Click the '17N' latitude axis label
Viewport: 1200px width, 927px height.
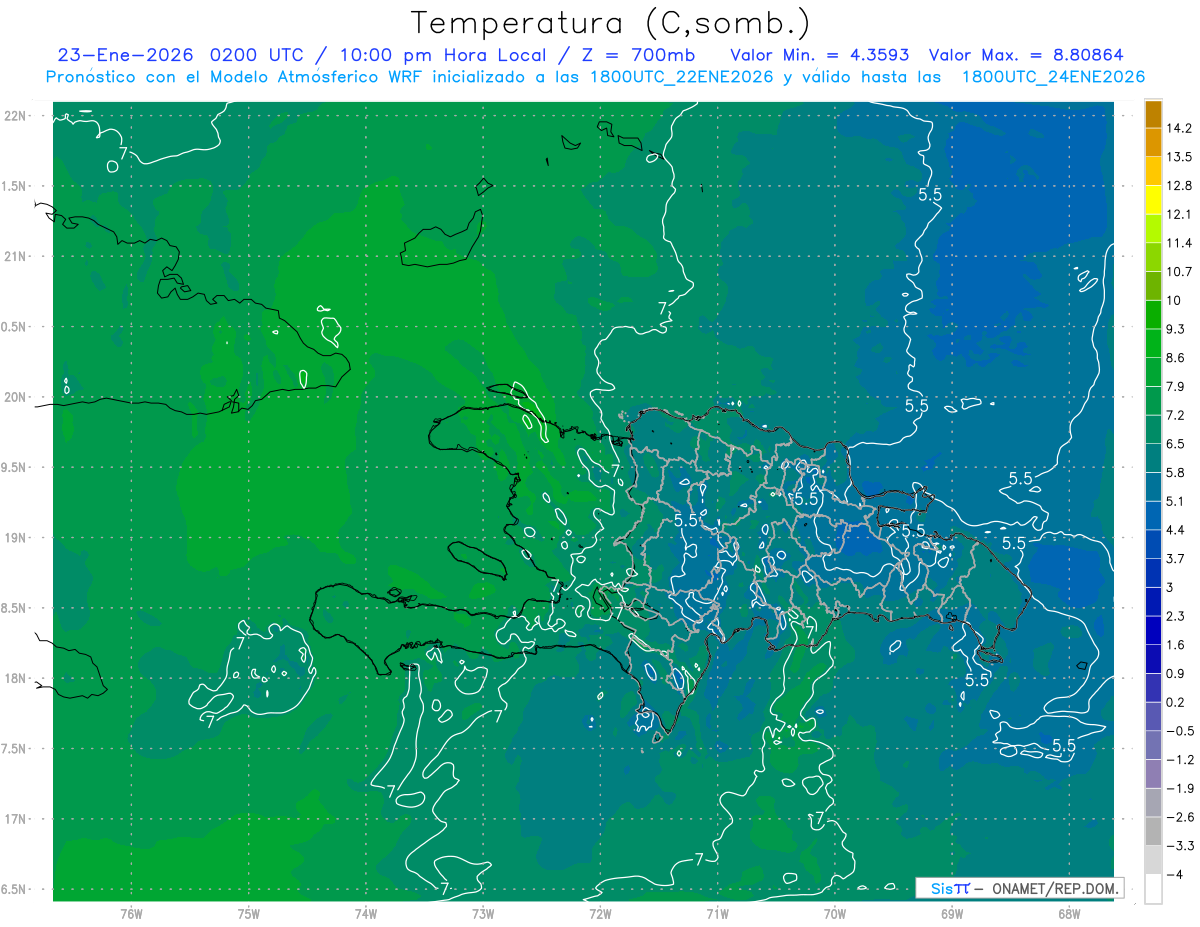pos(14,820)
